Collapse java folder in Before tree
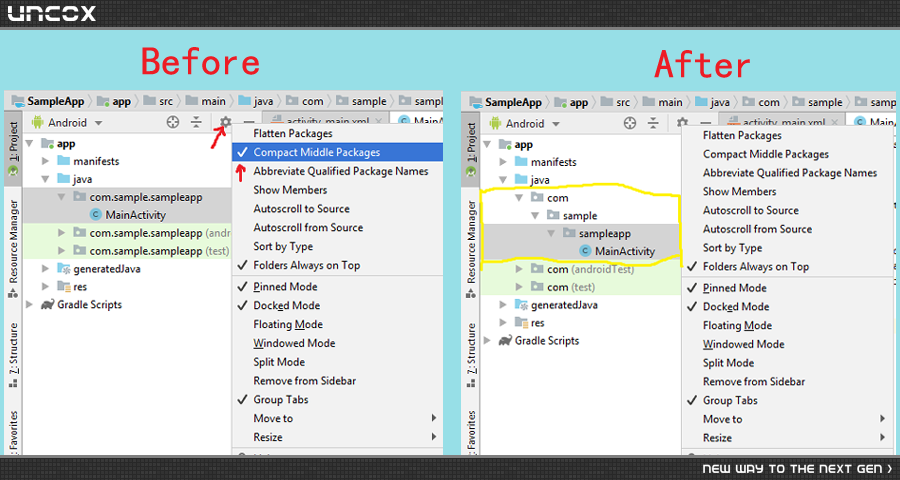Image resolution: width=900 pixels, height=480 pixels. click(45, 179)
